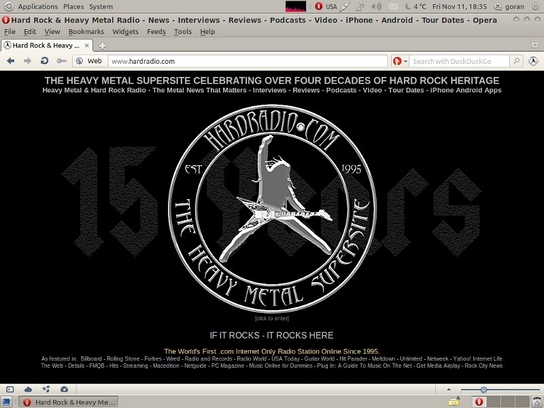This screenshot has height=408, width=544.
Task: Click the DuckDuckGo search field
Action: tap(459, 61)
